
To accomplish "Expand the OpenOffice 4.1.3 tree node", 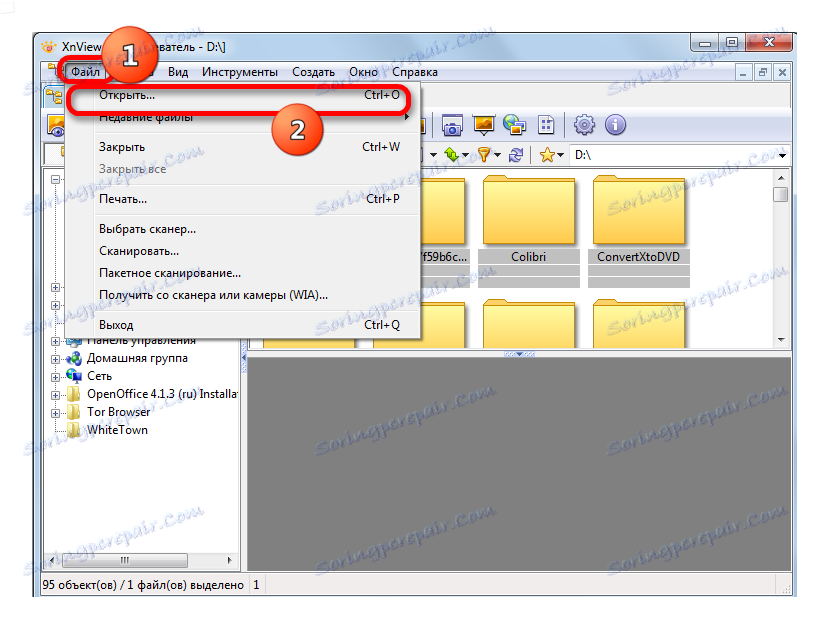I will 55,395.
